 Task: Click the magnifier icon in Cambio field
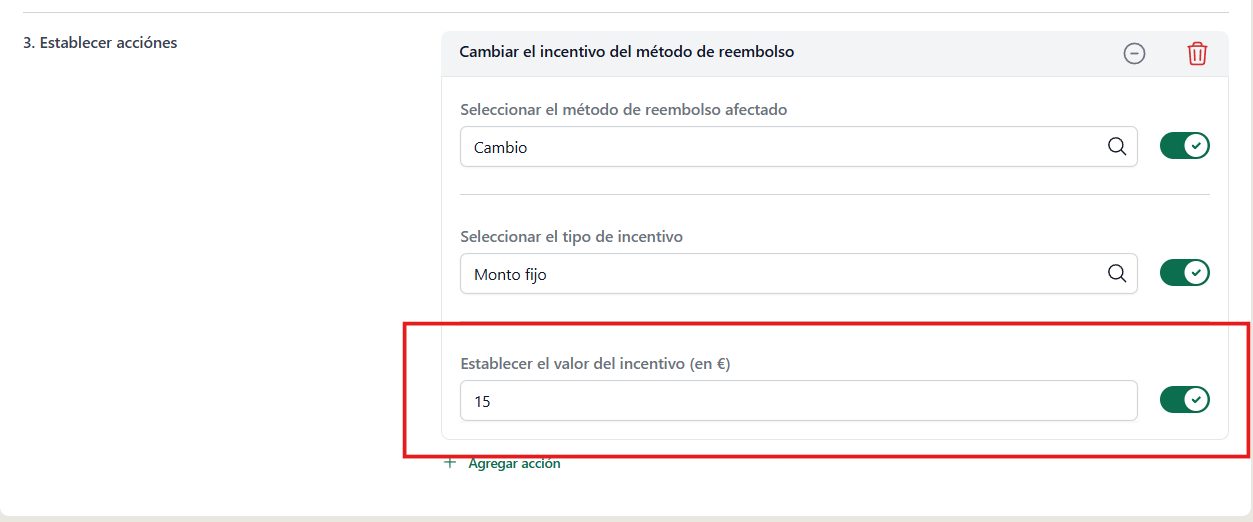1117,146
